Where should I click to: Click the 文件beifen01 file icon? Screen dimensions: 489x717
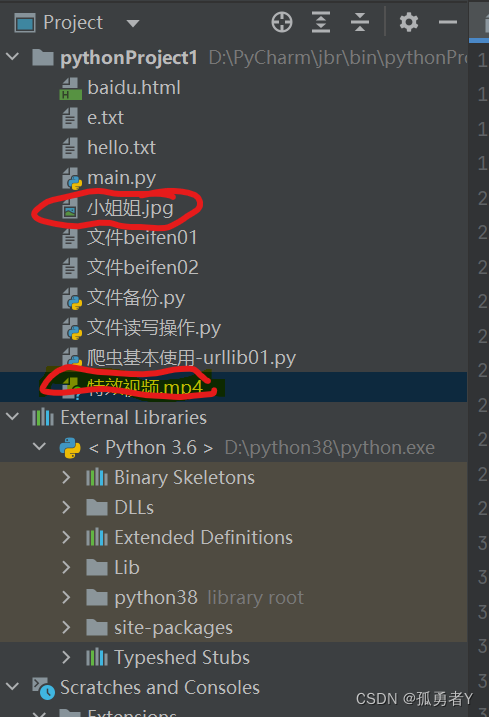click(x=70, y=238)
